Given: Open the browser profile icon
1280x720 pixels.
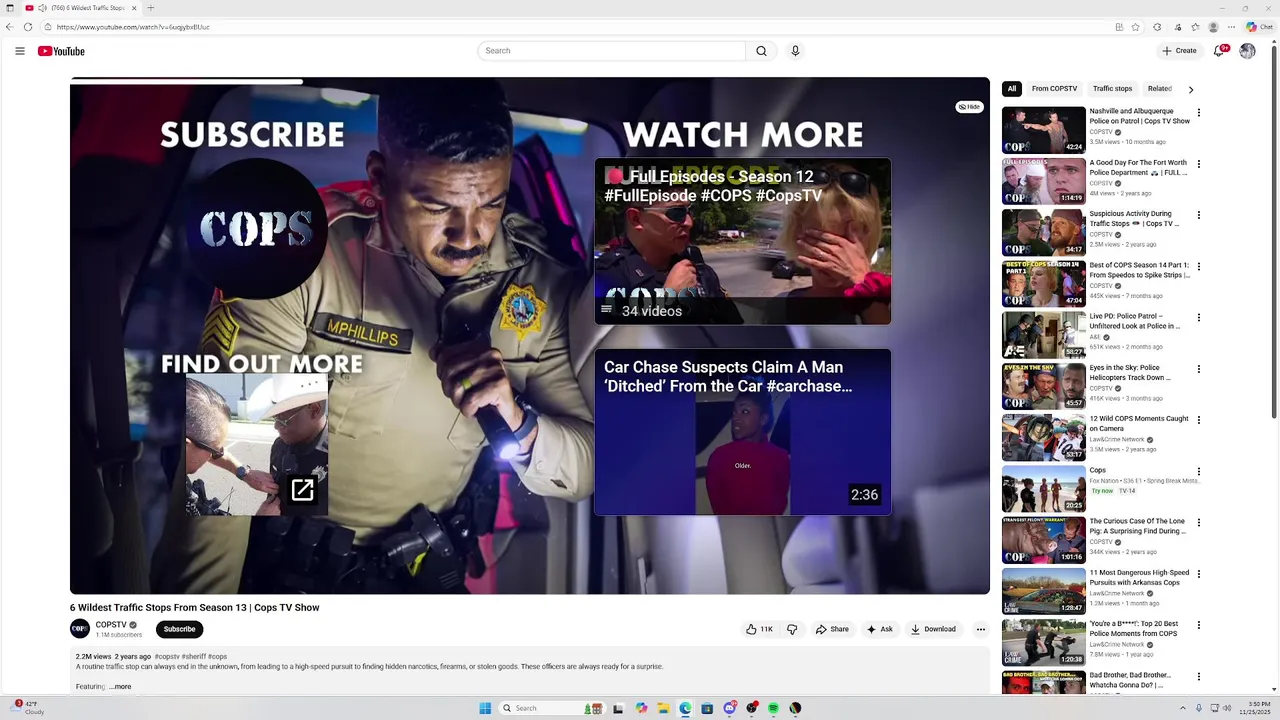Looking at the screenshot, I should pos(1213,27).
